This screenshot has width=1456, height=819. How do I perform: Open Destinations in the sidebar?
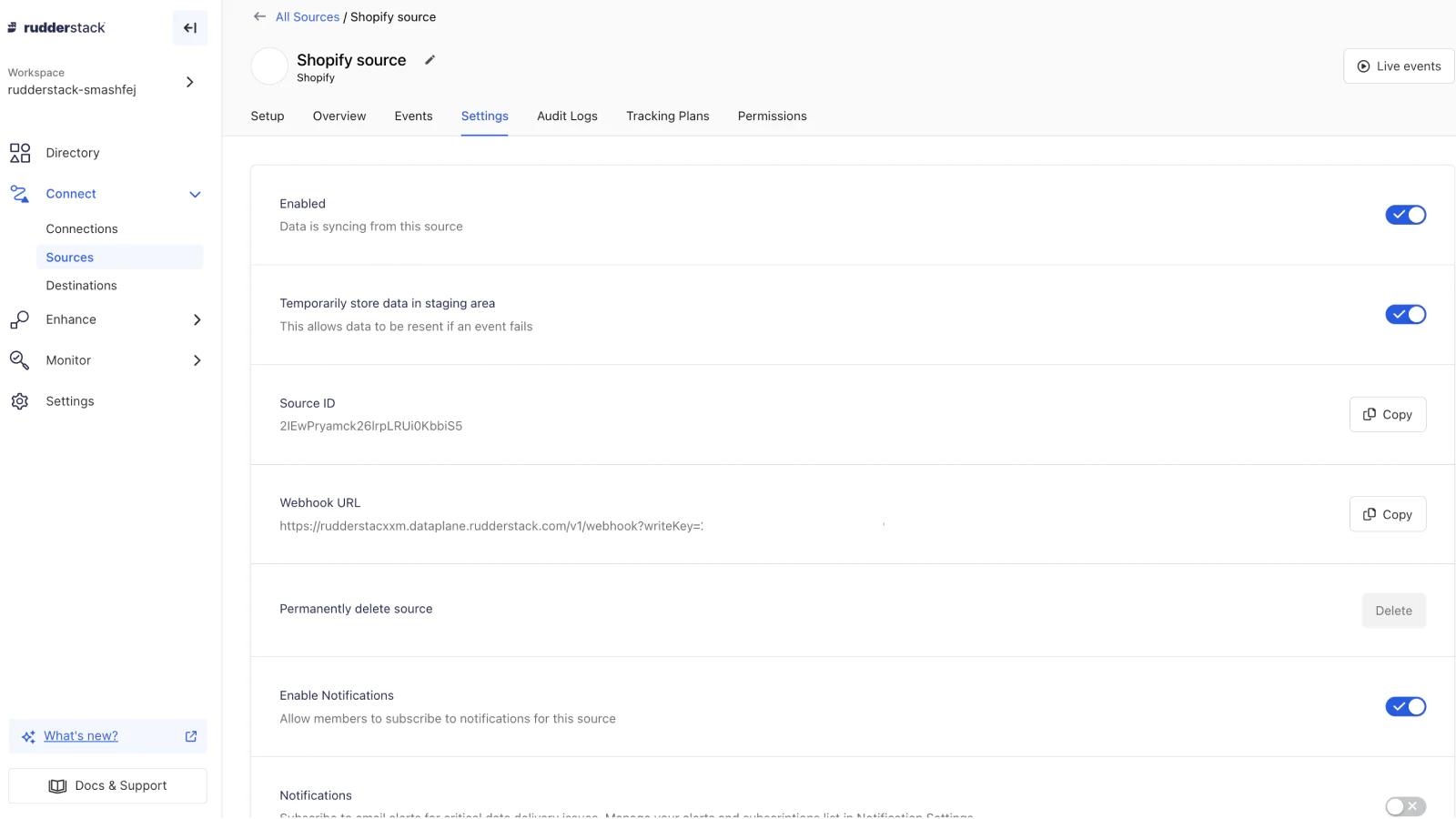point(82,286)
